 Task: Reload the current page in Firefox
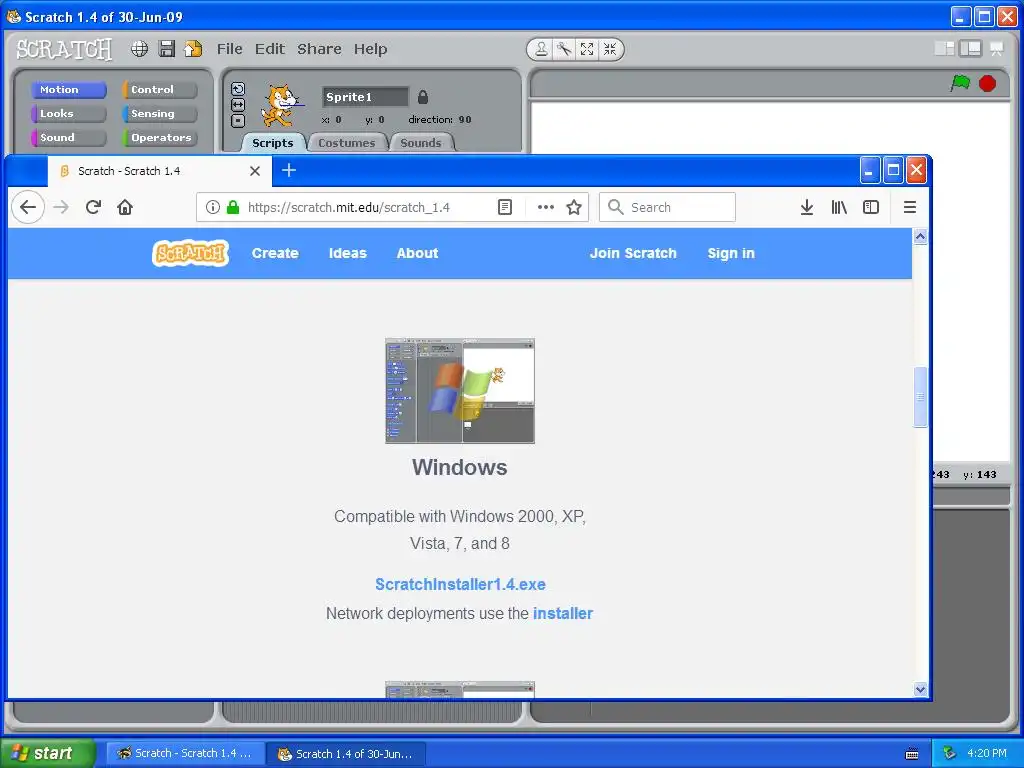(x=93, y=207)
